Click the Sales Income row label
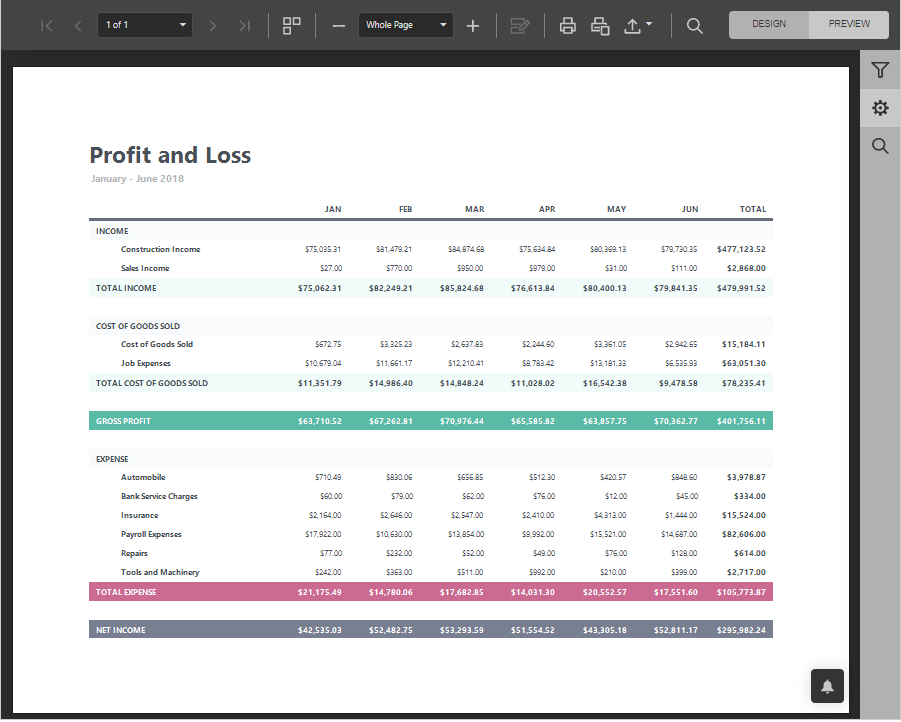 click(x=145, y=268)
